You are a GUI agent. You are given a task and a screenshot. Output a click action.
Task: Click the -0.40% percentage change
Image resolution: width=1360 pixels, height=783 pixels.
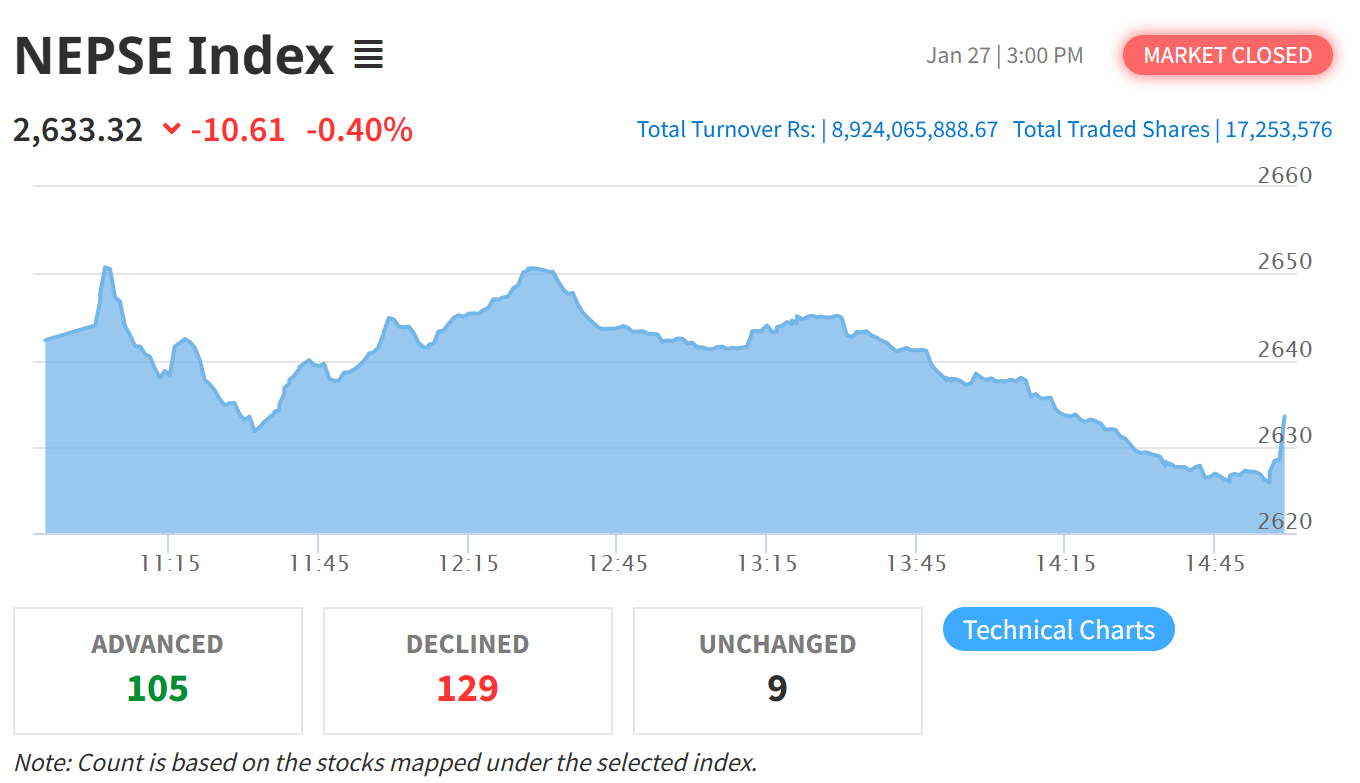pyautogui.click(x=359, y=130)
